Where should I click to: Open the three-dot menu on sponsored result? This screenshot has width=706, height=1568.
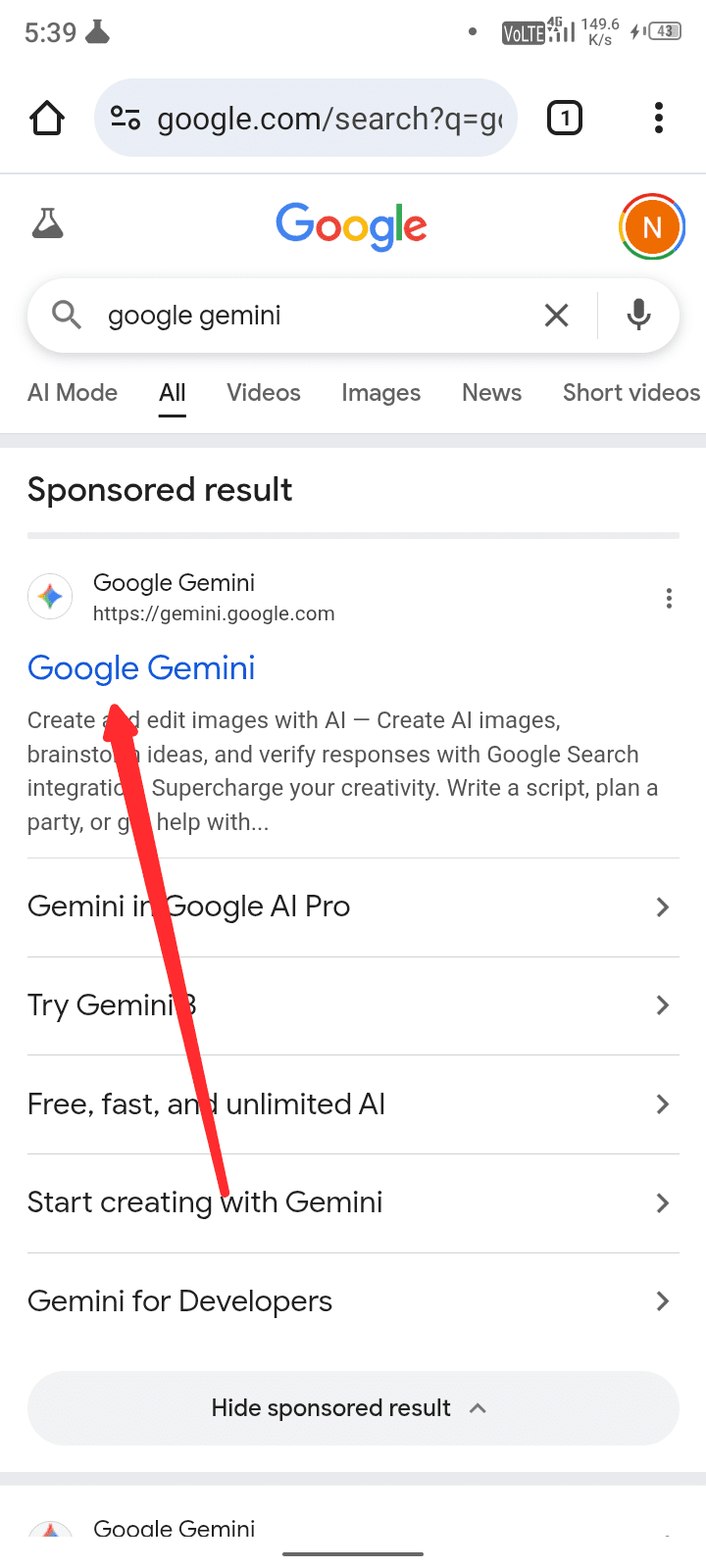pyautogui.click(x=670, y=598)
